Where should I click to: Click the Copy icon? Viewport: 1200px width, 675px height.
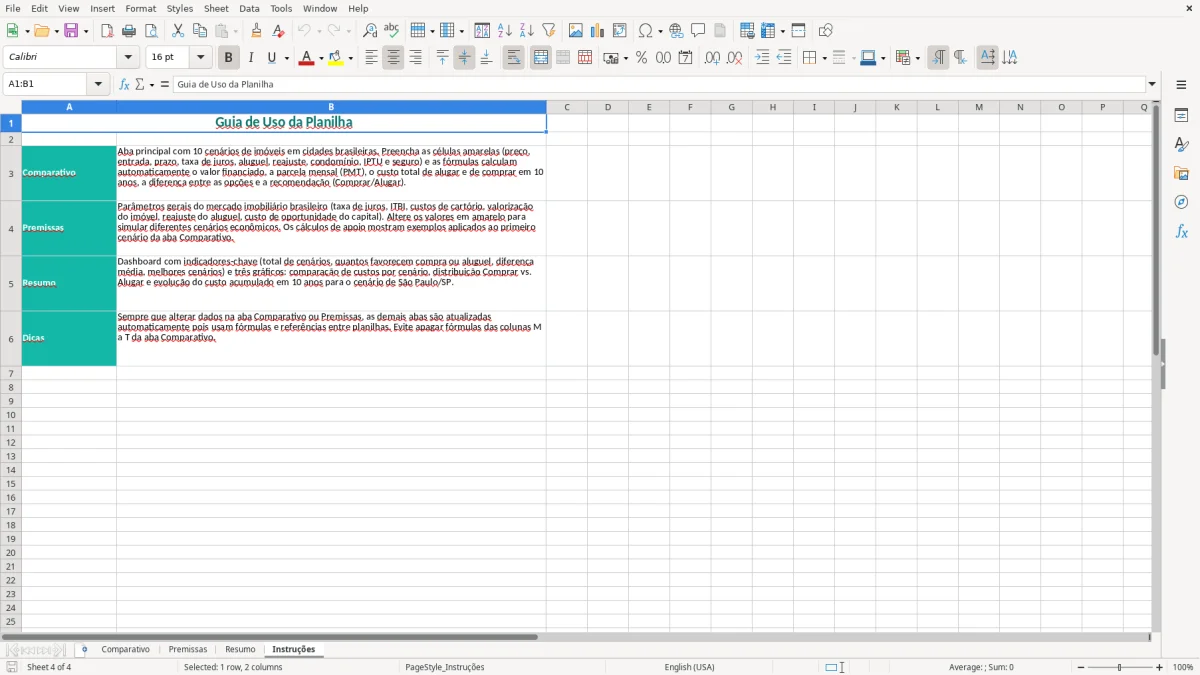(200, 31)
